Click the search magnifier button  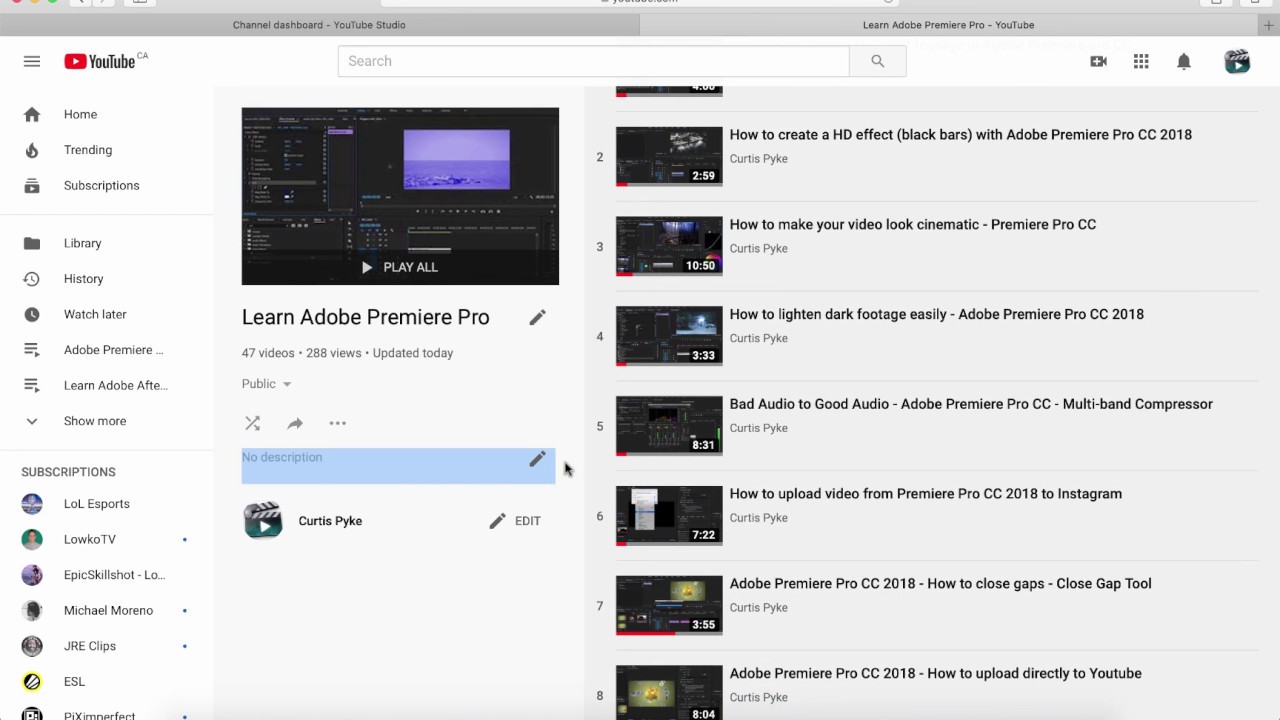877,61
